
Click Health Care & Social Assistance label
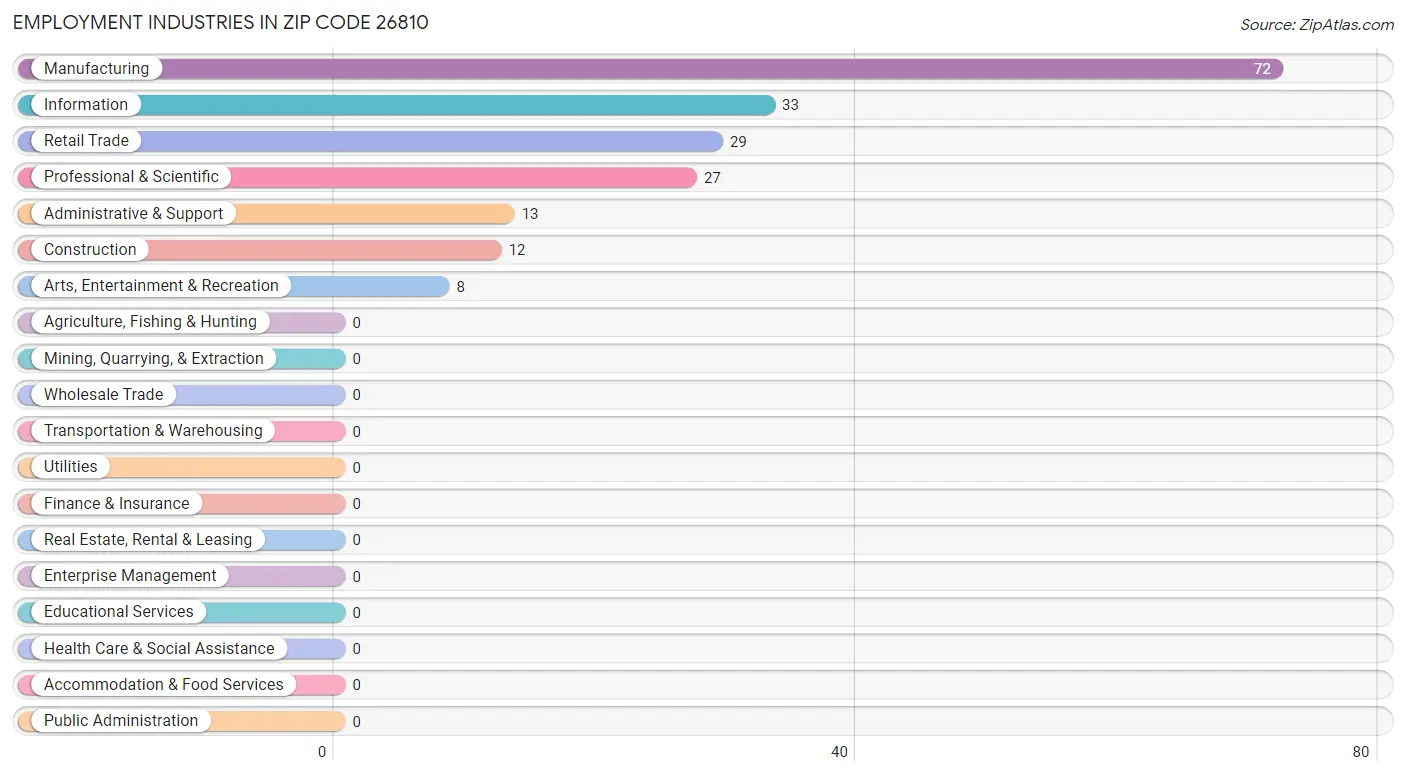coord(159,648)
